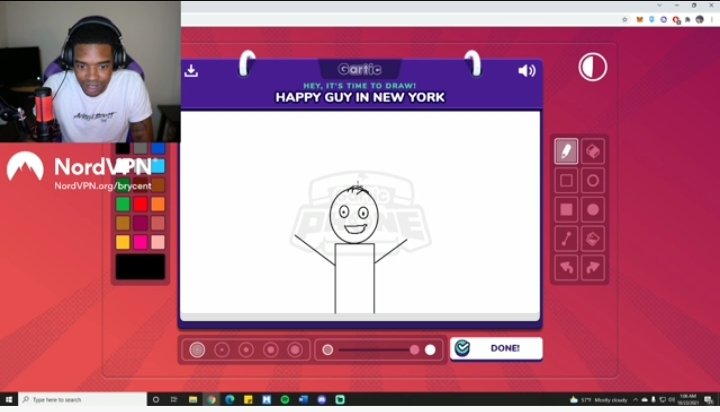Pick the yellow color swatch

point(123,242)
